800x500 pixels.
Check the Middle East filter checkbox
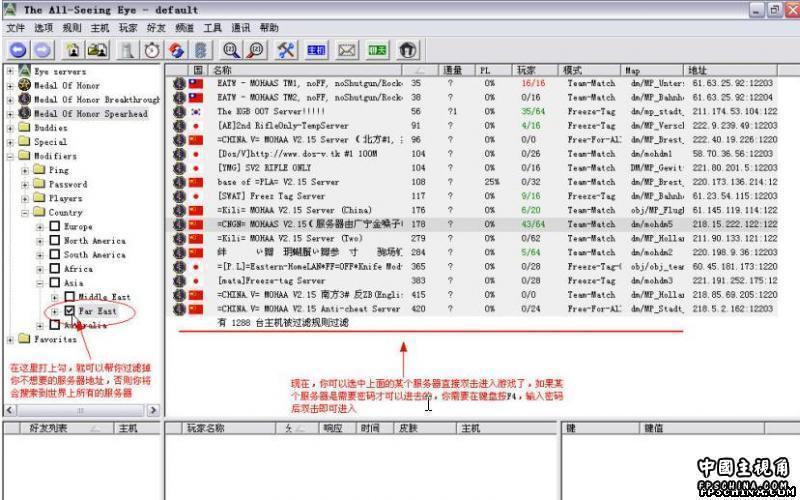(x=69, y=296)
